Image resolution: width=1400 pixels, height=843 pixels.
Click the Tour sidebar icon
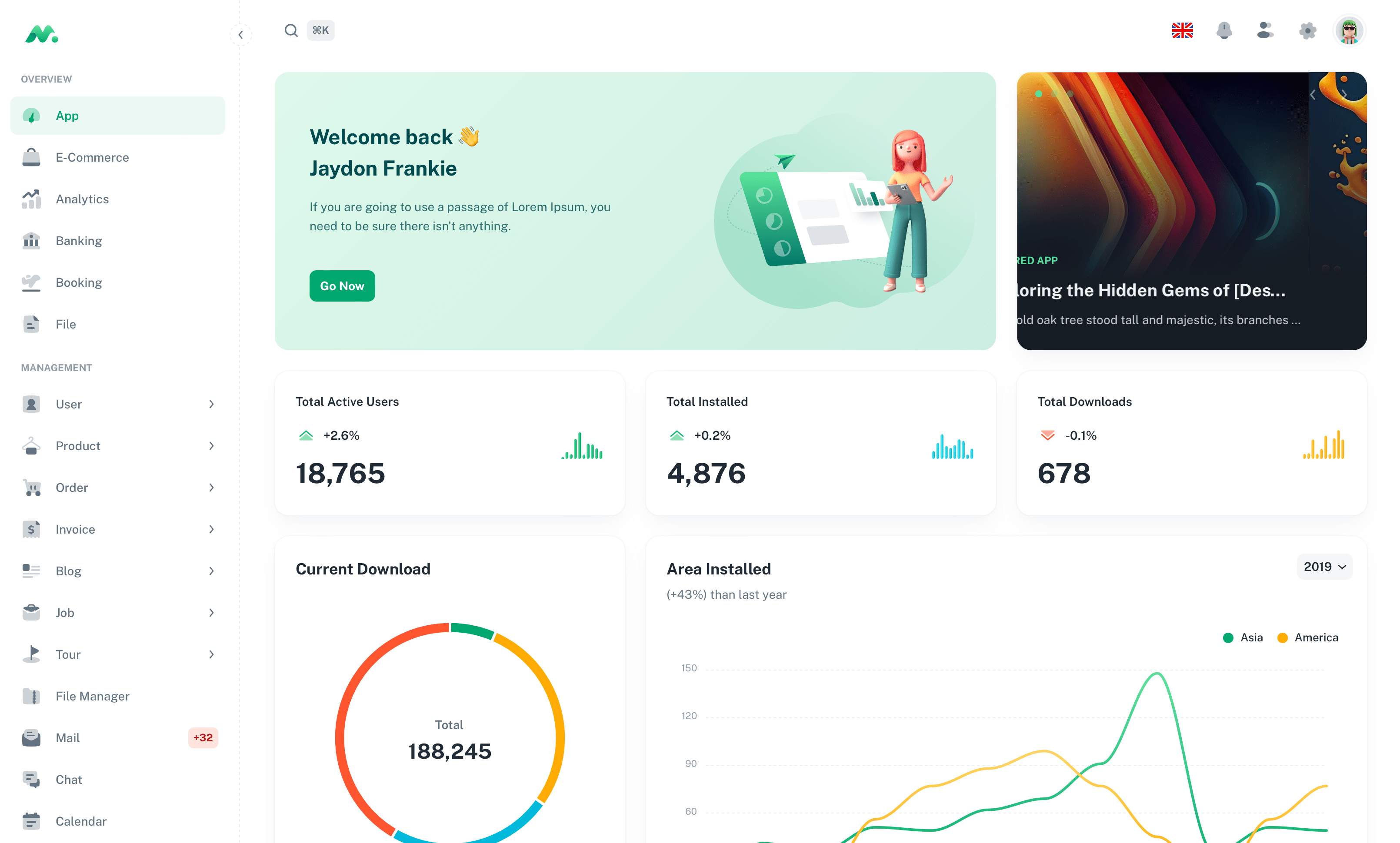pos(31,654)
